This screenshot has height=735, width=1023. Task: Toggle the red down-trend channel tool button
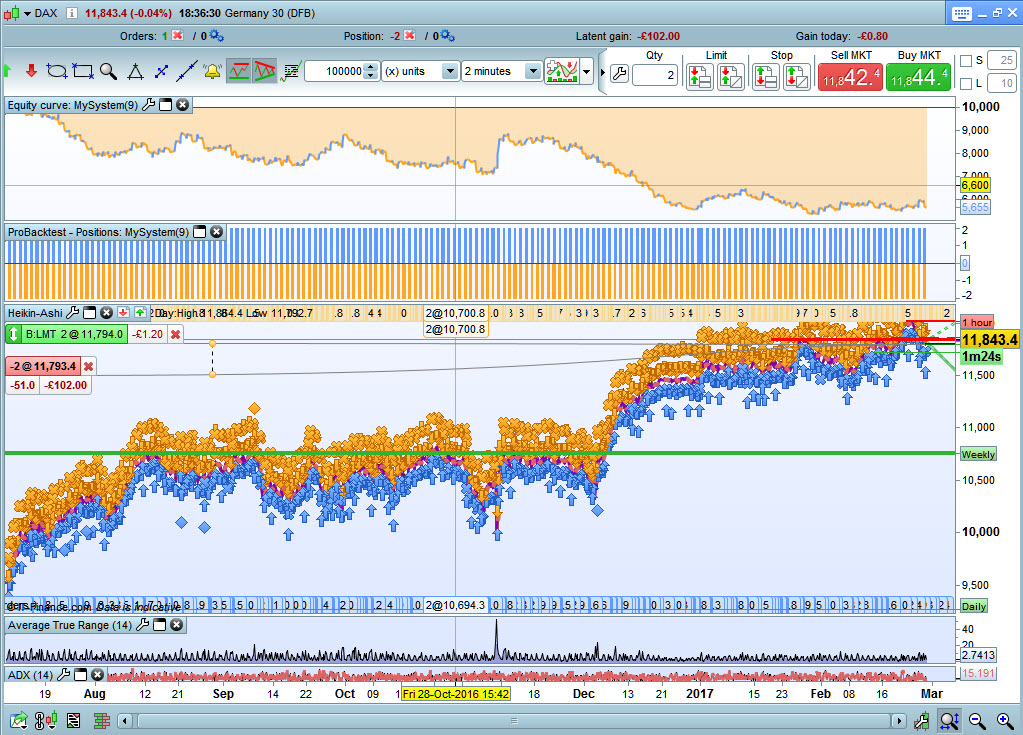pyautogui.click(x=265, y=72)
